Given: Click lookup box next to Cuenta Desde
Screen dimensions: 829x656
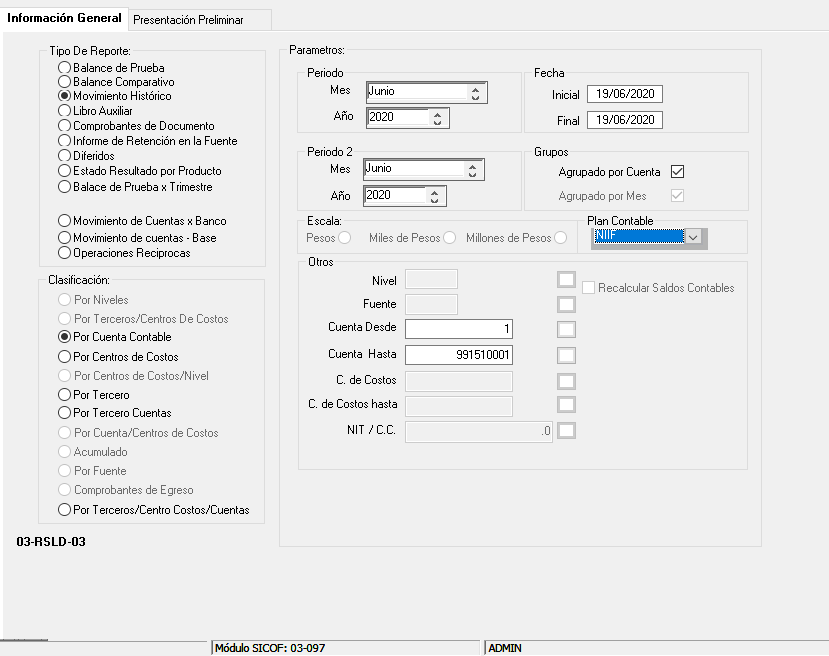Looking at the screenshot, I should [567, 329].
